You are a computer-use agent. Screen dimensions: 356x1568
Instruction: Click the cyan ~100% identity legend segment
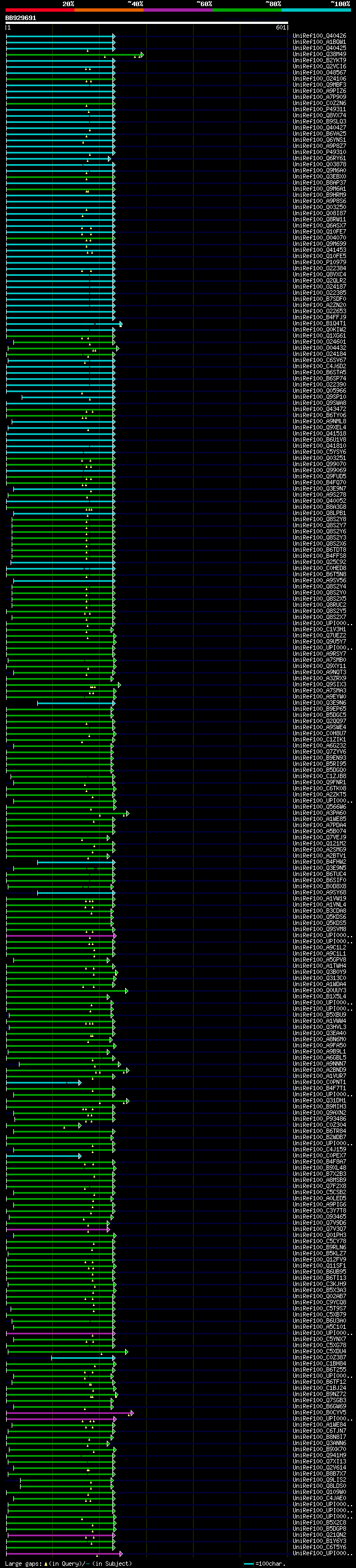click(316, 10)
